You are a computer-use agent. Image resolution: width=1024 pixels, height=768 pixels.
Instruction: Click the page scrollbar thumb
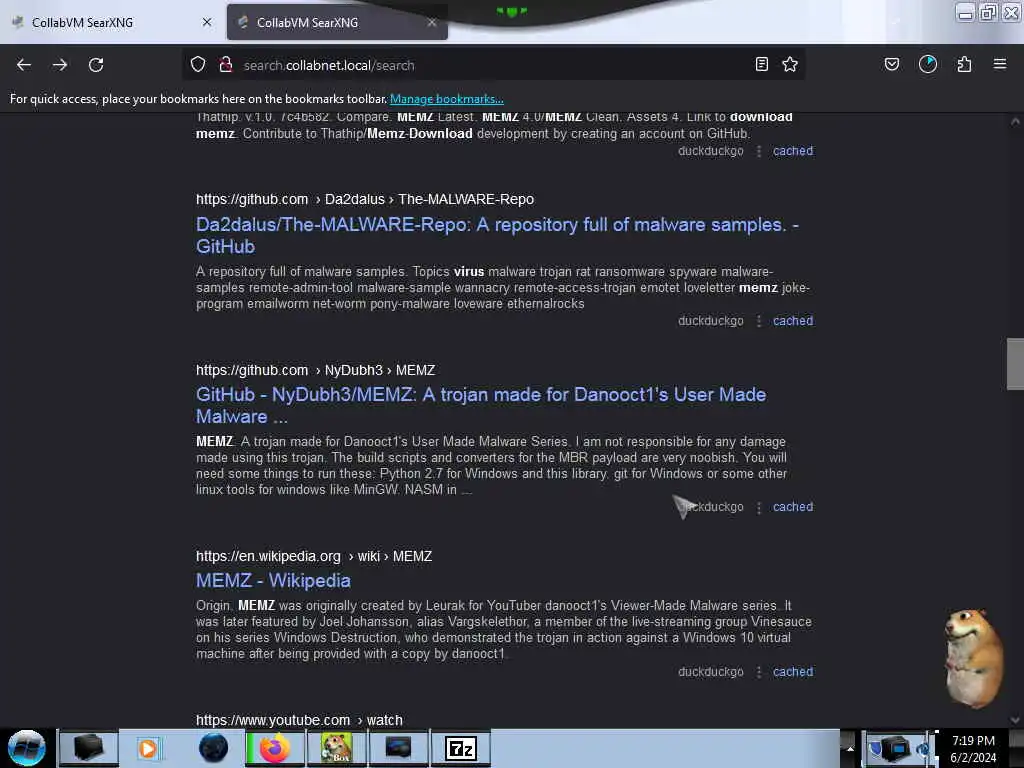point(1015,364)
